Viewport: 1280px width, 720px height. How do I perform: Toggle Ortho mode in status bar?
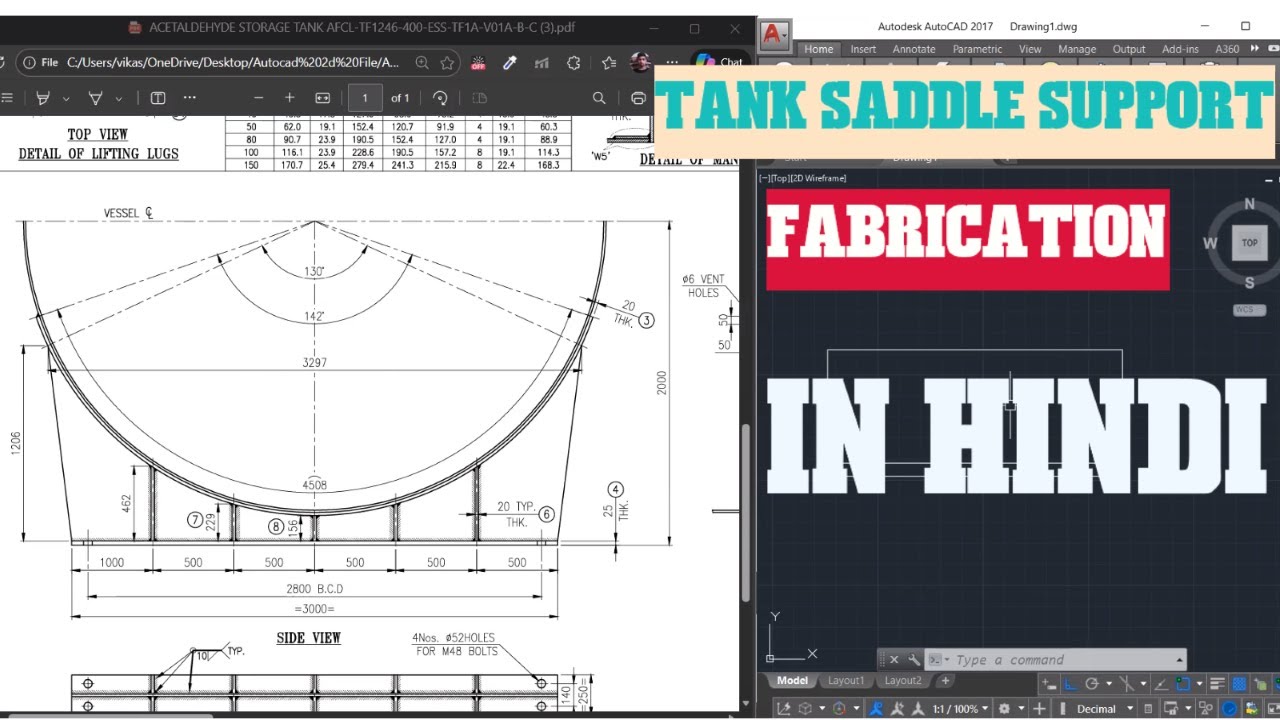click(x=1071, y=684)
